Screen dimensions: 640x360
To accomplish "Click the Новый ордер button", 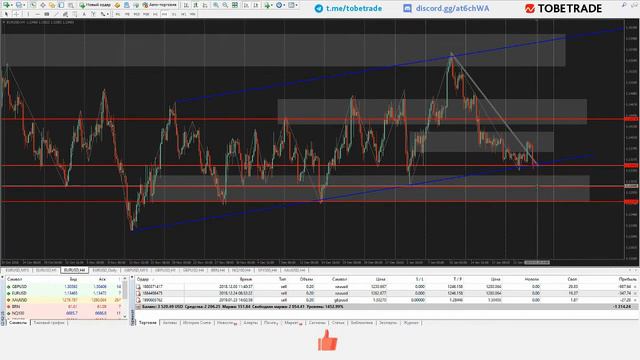I will pos(95,5).
